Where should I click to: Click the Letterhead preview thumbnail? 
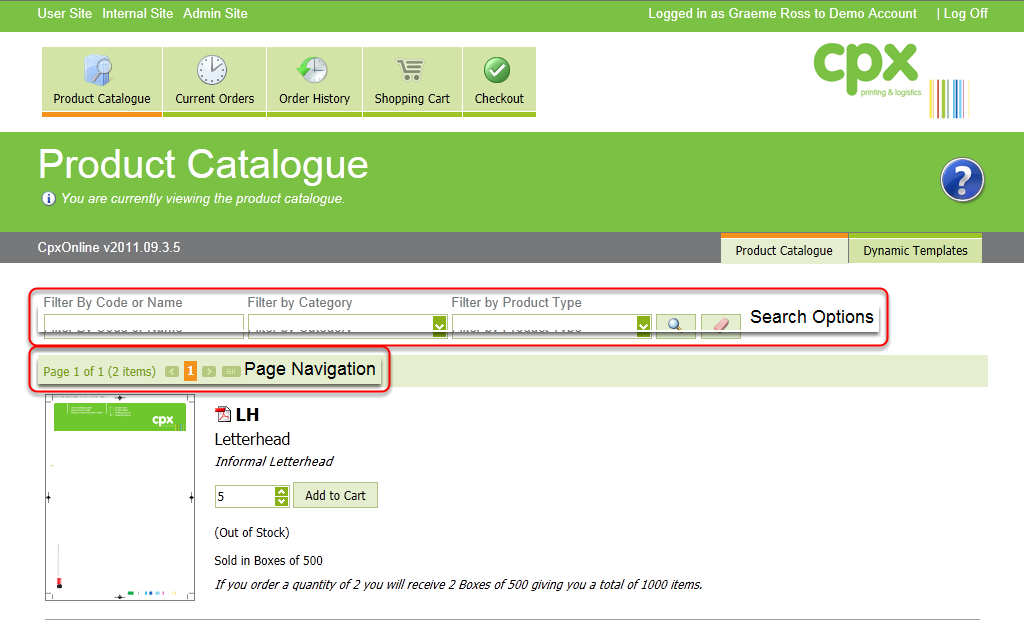pos(119,497)
